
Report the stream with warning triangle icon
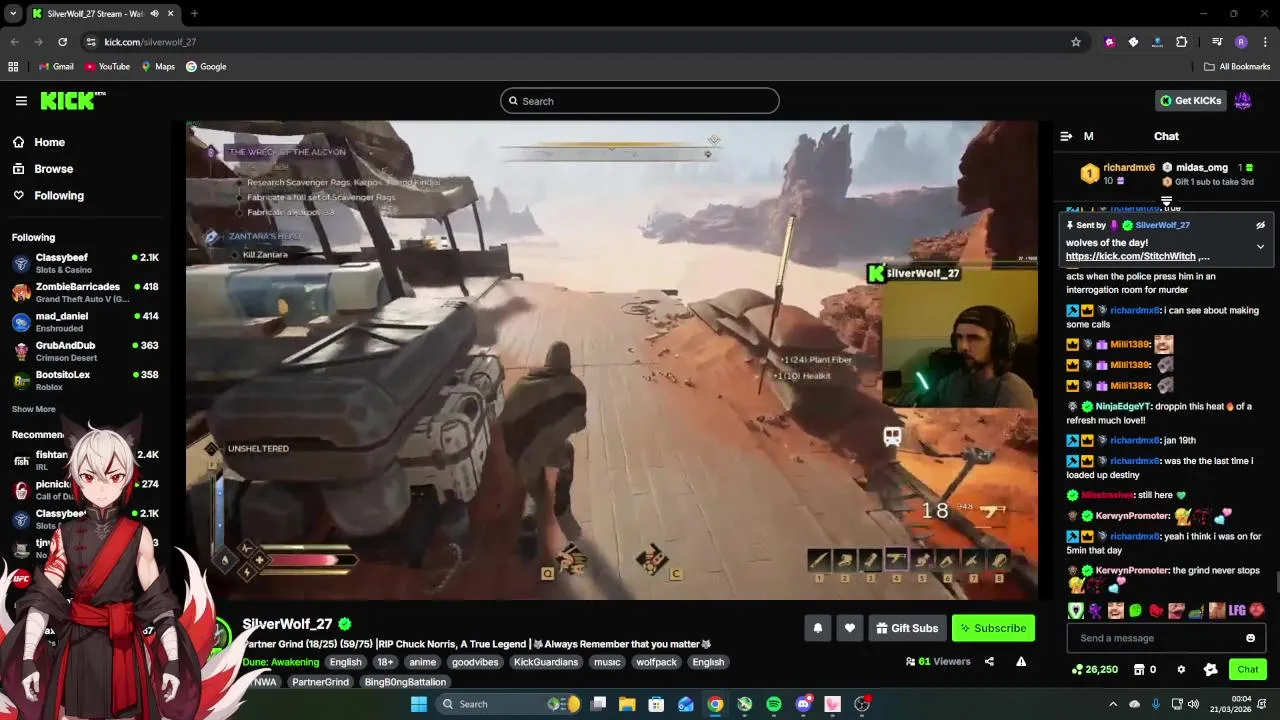pyautogui.click(x=1021, y=661)
